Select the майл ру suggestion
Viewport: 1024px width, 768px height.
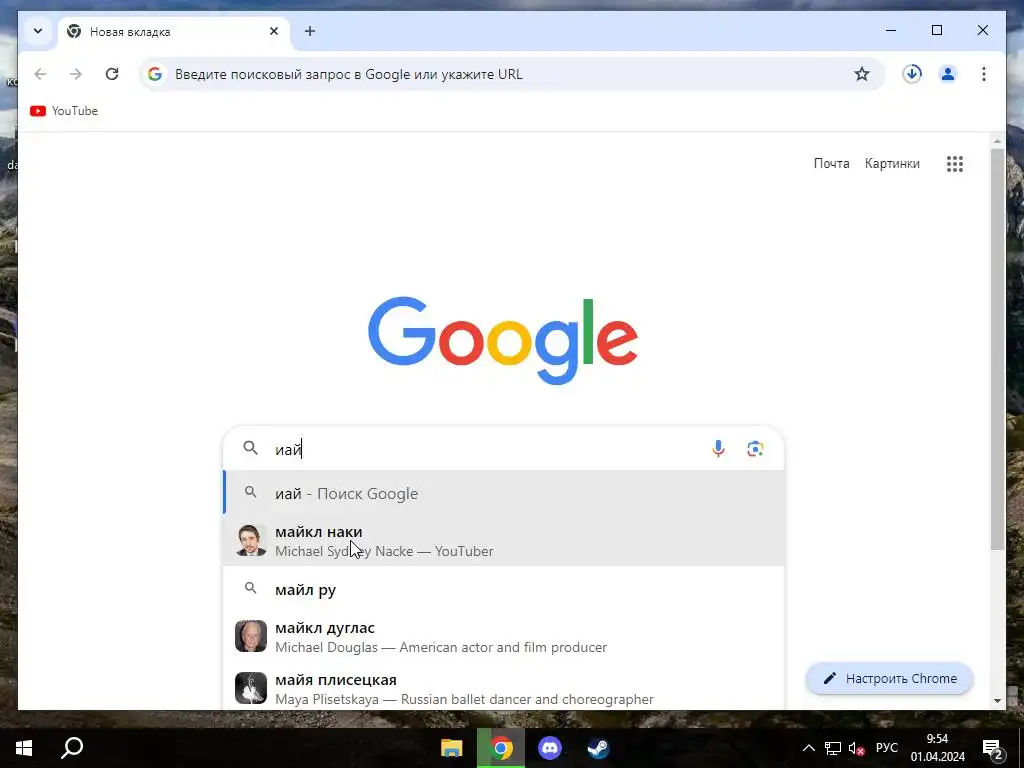click(x=503, y=590)
